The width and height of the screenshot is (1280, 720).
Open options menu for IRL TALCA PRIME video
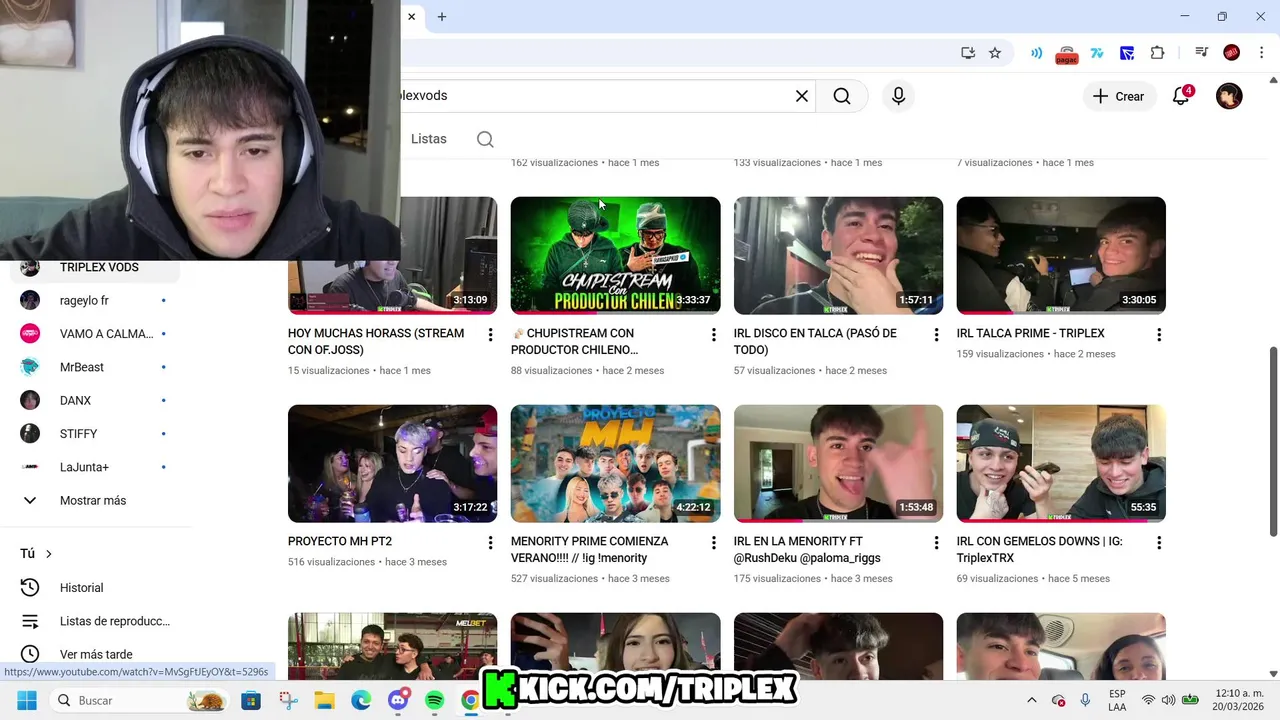click(1159, 335)
